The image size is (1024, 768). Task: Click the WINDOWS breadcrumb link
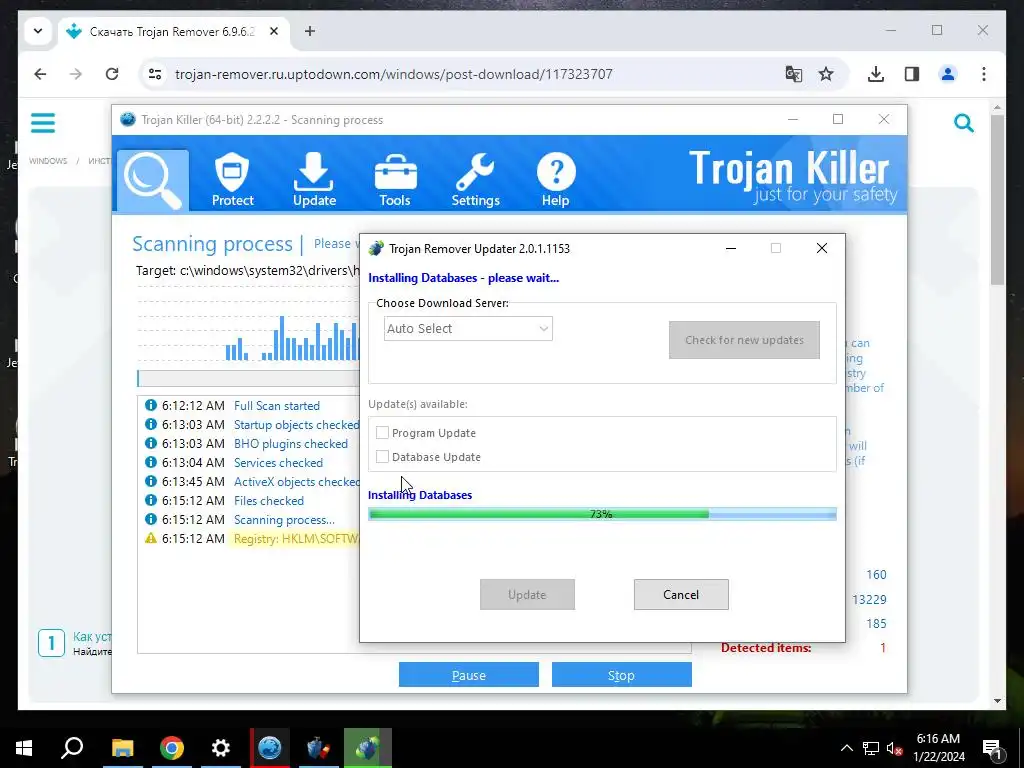click(48, 161)
